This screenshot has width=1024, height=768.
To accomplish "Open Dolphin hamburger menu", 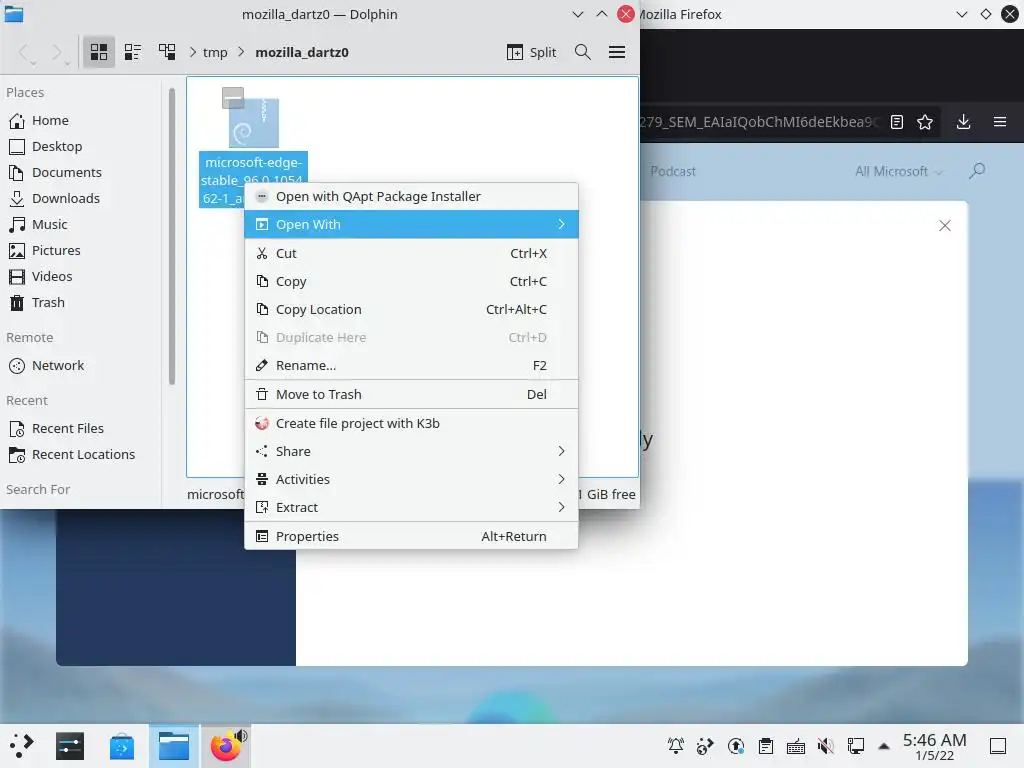I will tap(616, 52).
